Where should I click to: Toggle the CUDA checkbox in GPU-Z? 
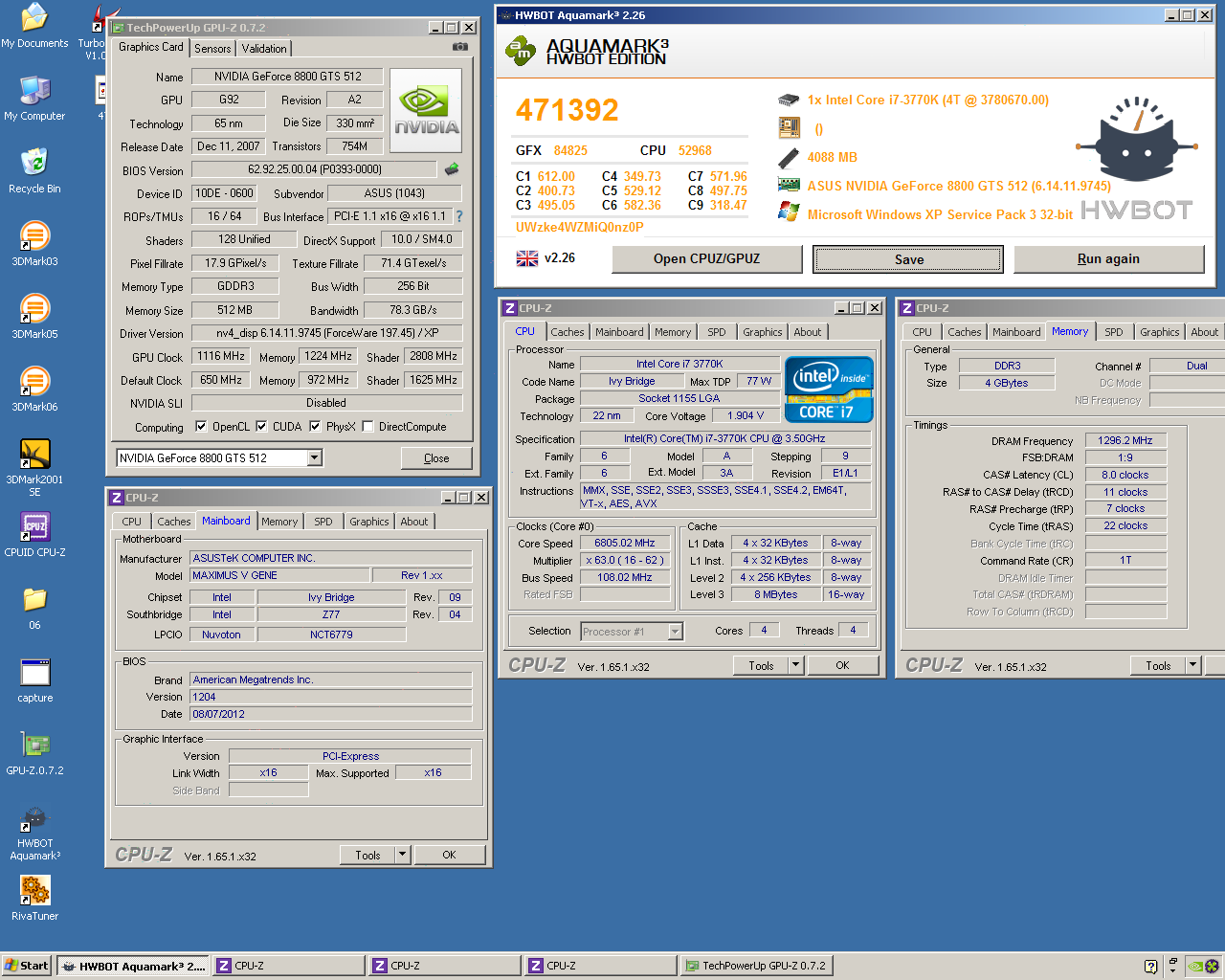click(x=261, y=427)
